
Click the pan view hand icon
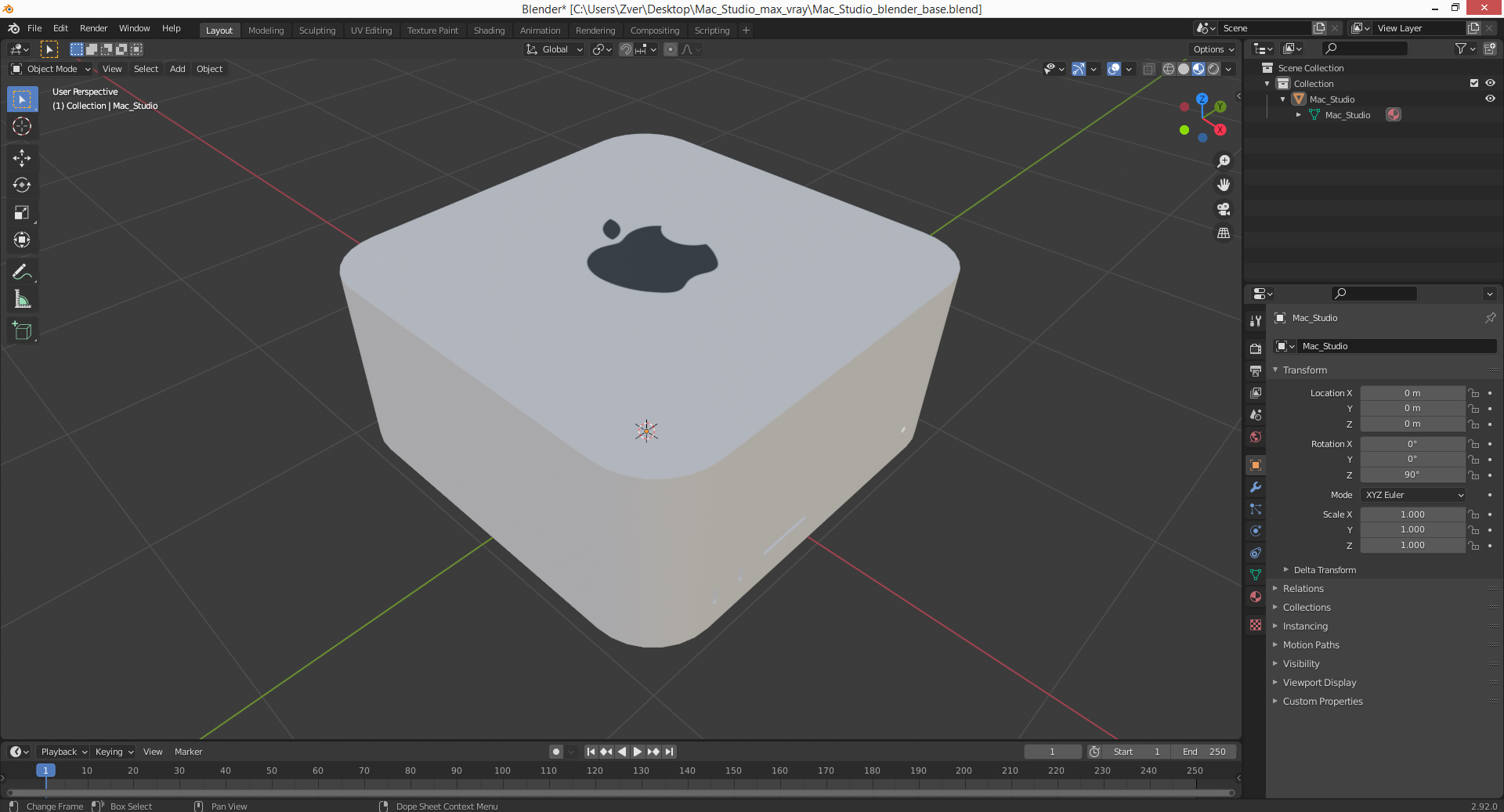click(1224, 185)
